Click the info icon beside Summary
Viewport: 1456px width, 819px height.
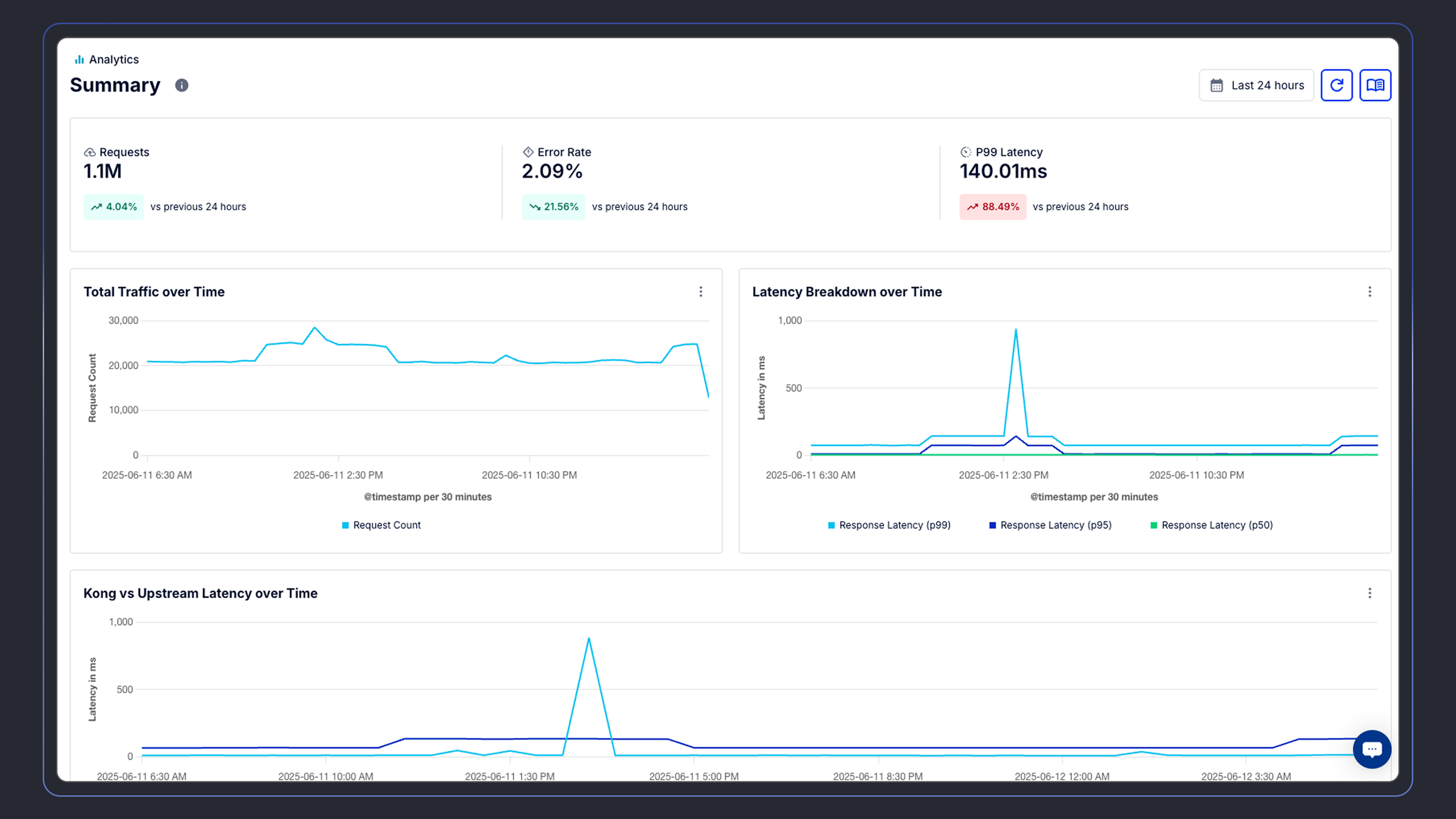tap(181, 85)
